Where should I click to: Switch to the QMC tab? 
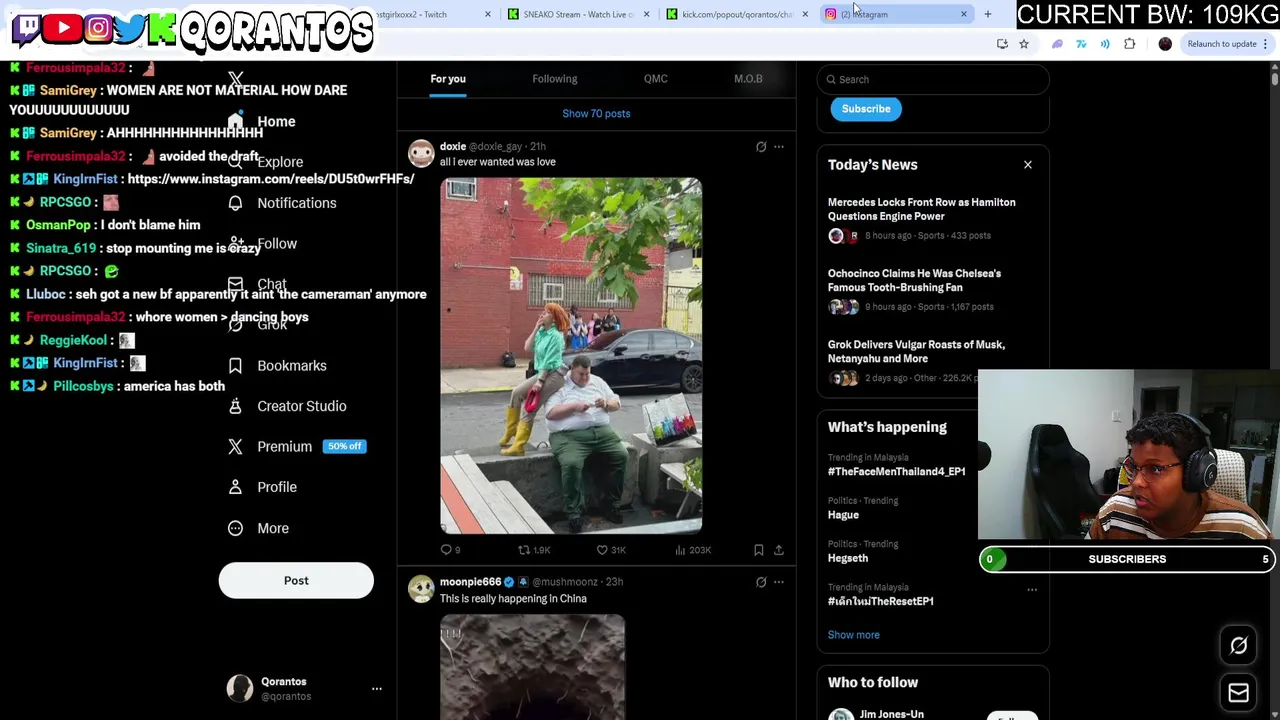click(x=656, y=79)
